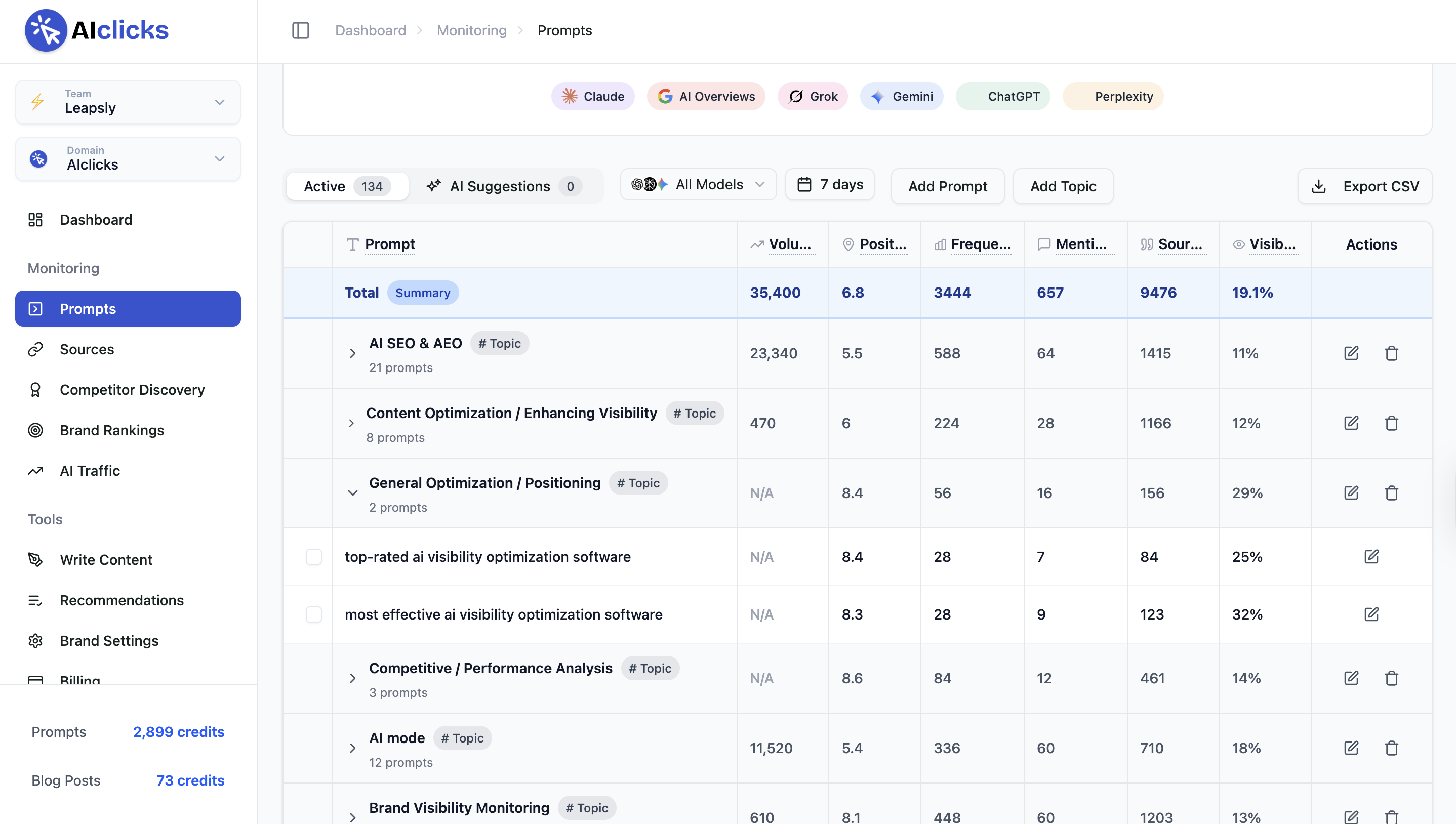Check the 'most effective ai visibility' checkbox
This screenshot has width=1456, height=824.
(x=313, y=614)
